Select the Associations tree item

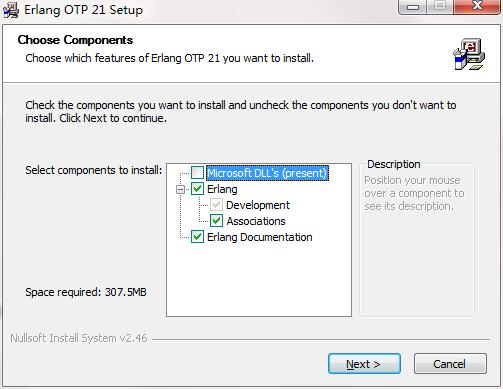pos(256,221)
